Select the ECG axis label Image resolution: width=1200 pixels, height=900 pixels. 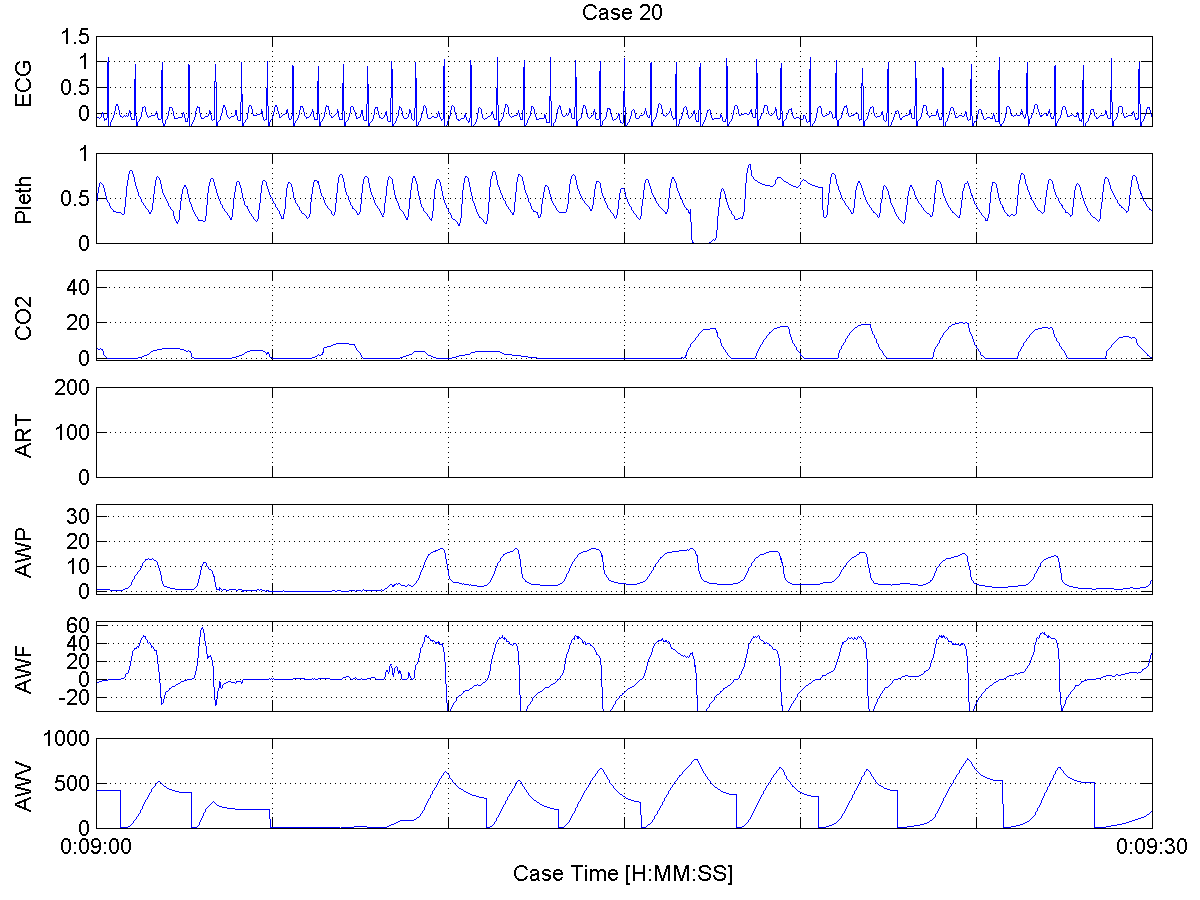click(x=23, y=81)
